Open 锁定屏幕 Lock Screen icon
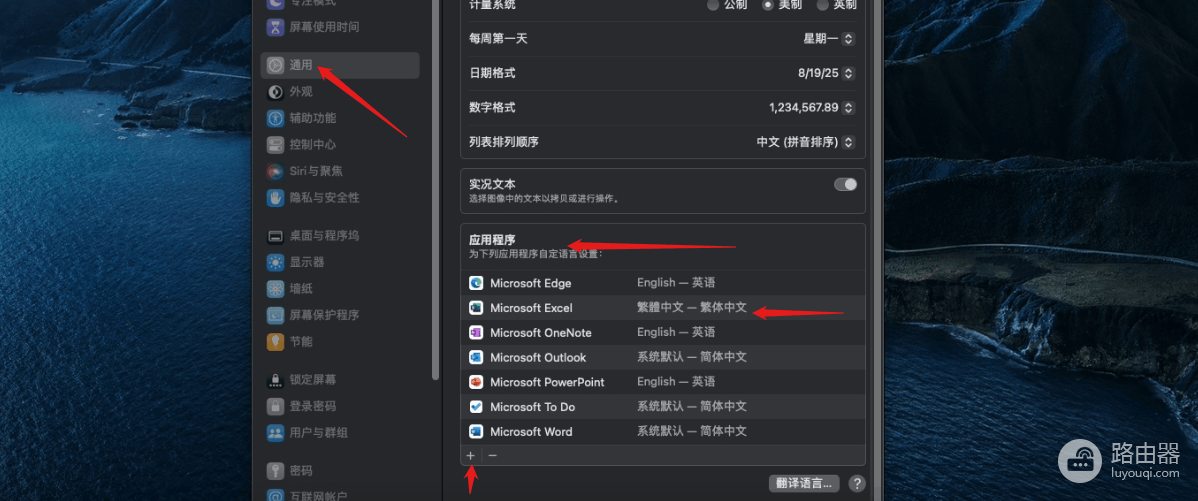The width and height of the screenshot is (1198, 501). 275,380
